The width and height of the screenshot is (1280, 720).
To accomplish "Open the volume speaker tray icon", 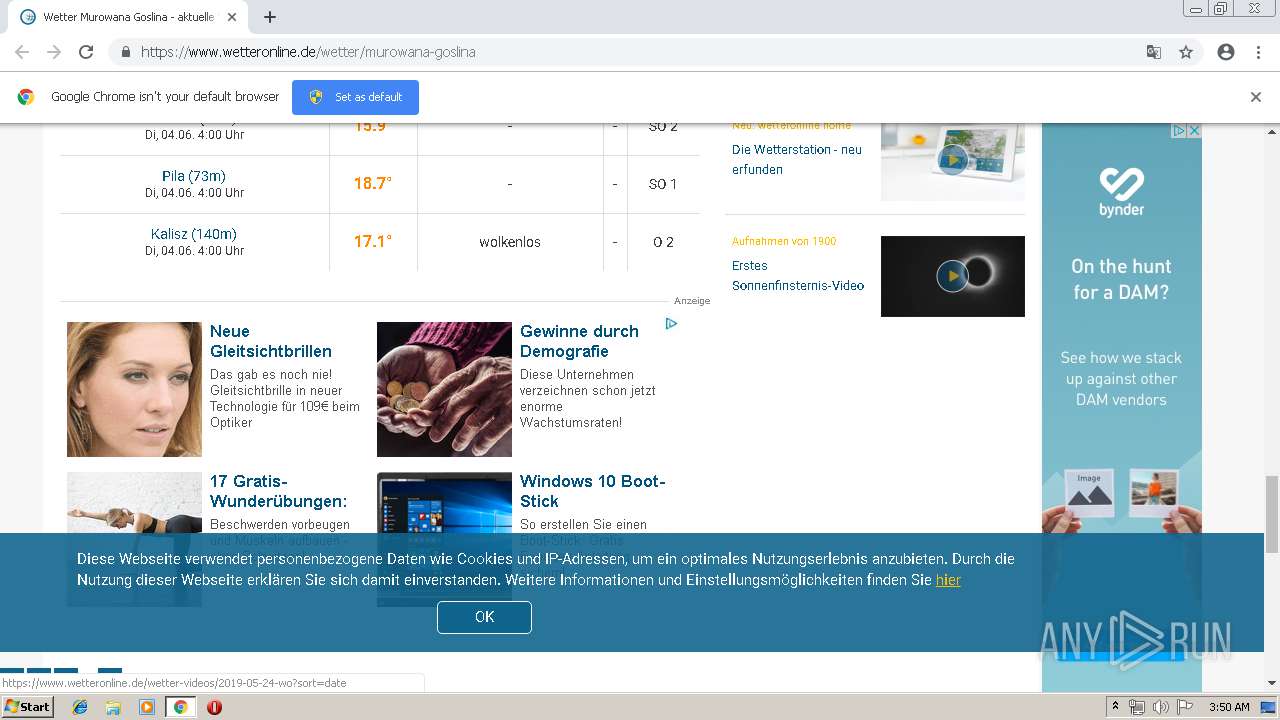I will click(1160, 707).
